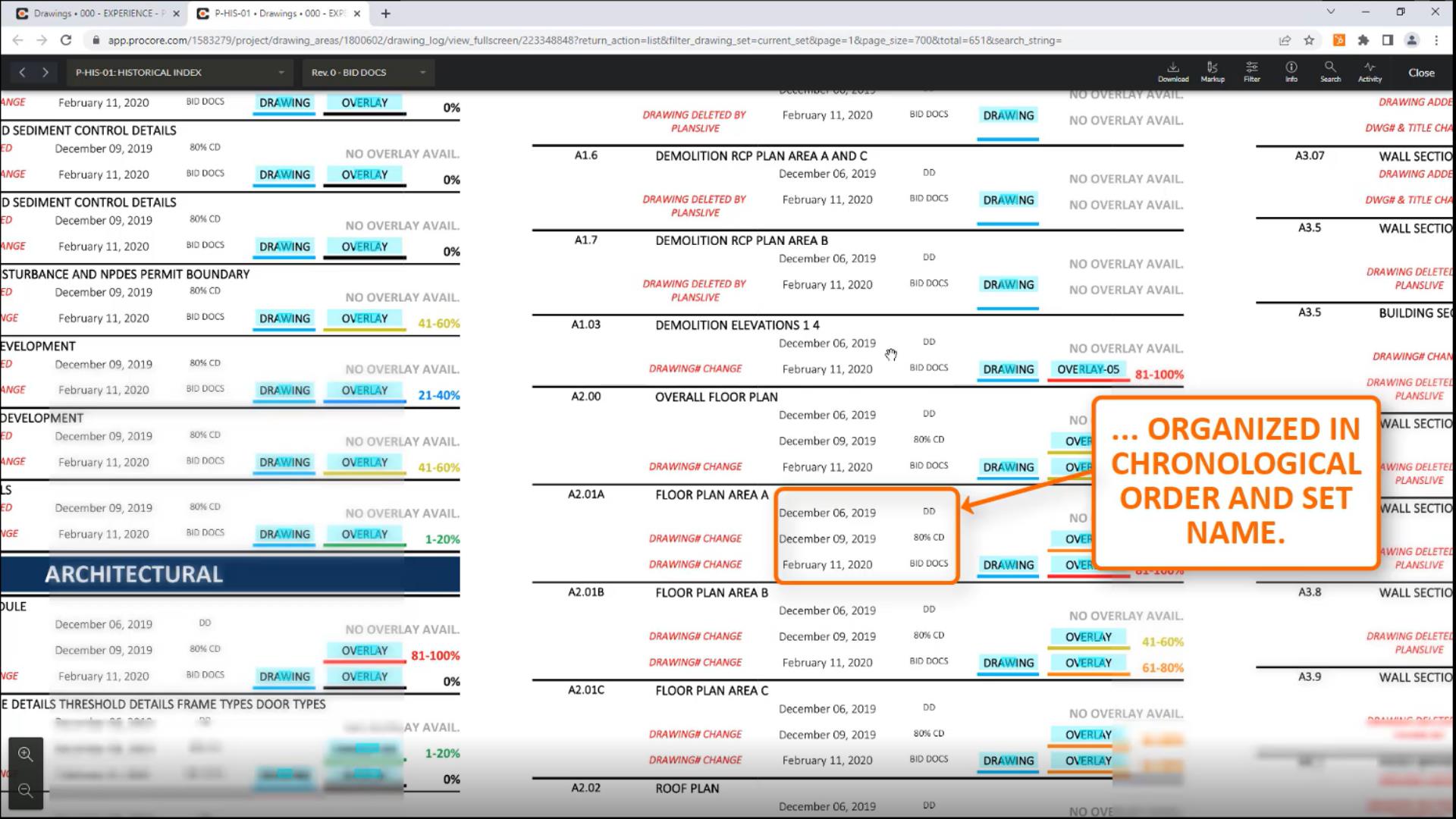1456x819 pixels.
Task: Click the browser address bar
Action: coord(584,40)
